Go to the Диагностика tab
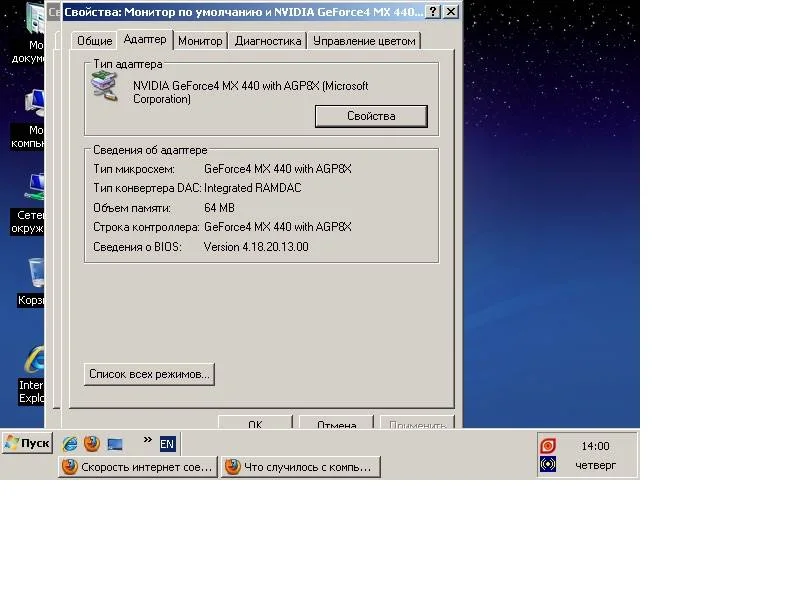Screen dimensions: 800x600 (x=268, y=41)
